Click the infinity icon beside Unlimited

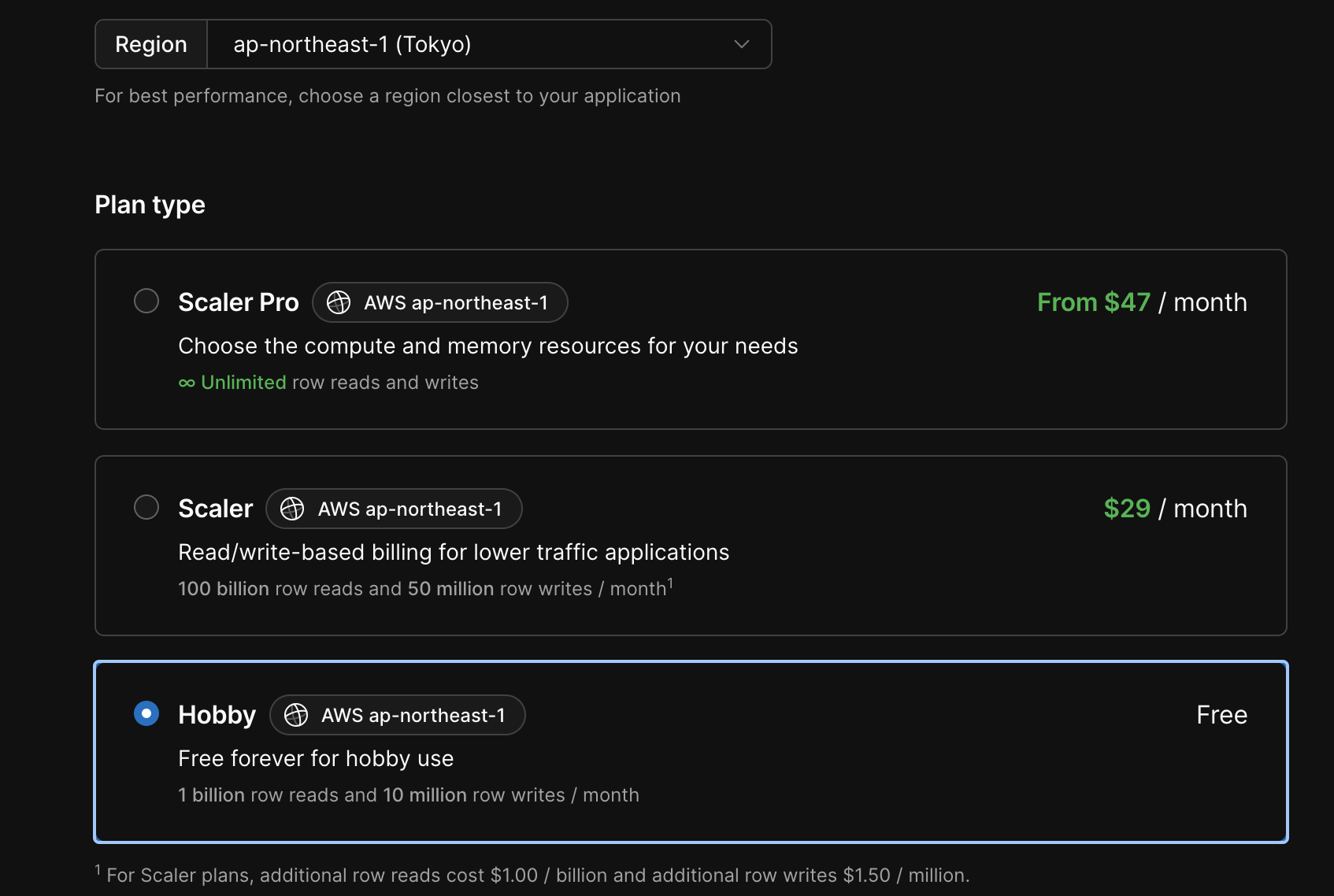click(x=187, y=383)
